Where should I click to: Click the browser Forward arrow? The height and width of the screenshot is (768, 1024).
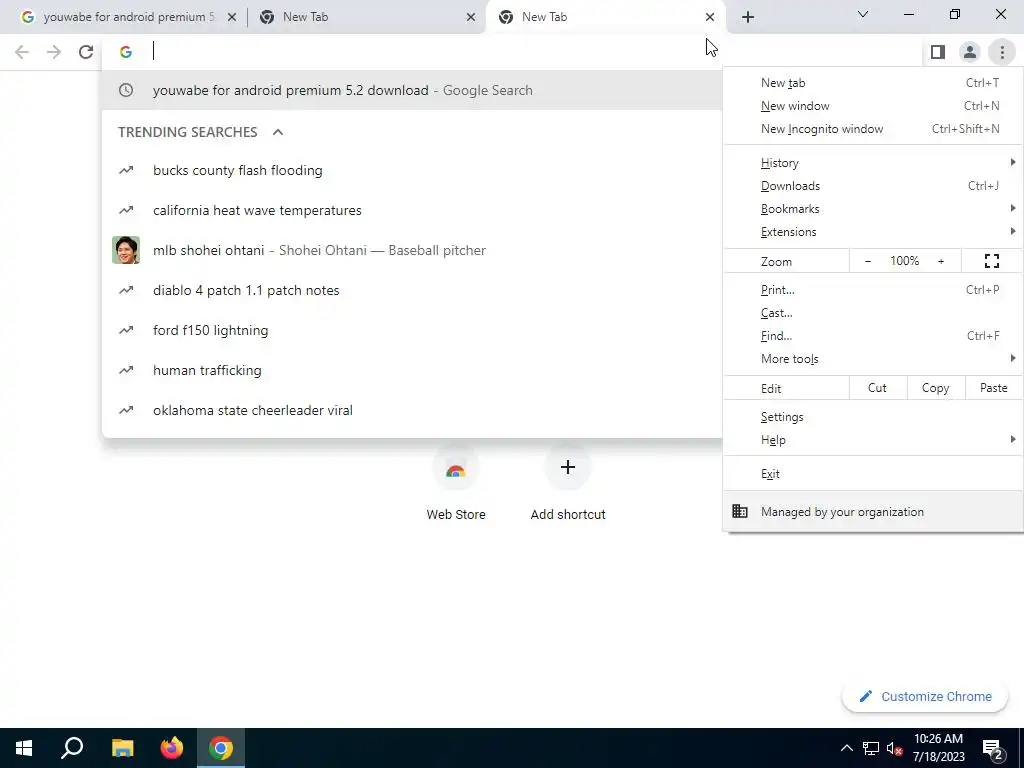click(54, 52)
